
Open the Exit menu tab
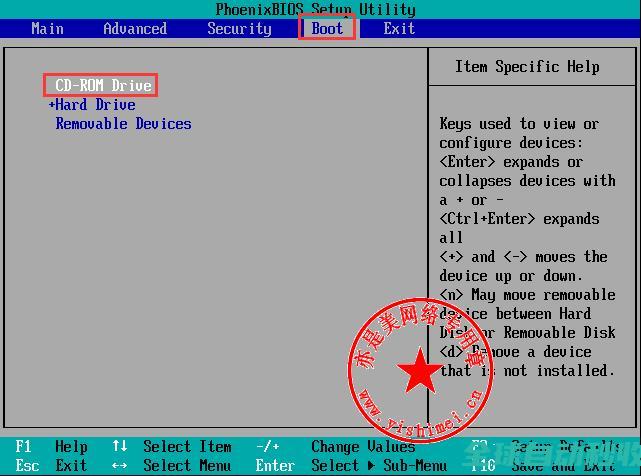tap(399, 28)
